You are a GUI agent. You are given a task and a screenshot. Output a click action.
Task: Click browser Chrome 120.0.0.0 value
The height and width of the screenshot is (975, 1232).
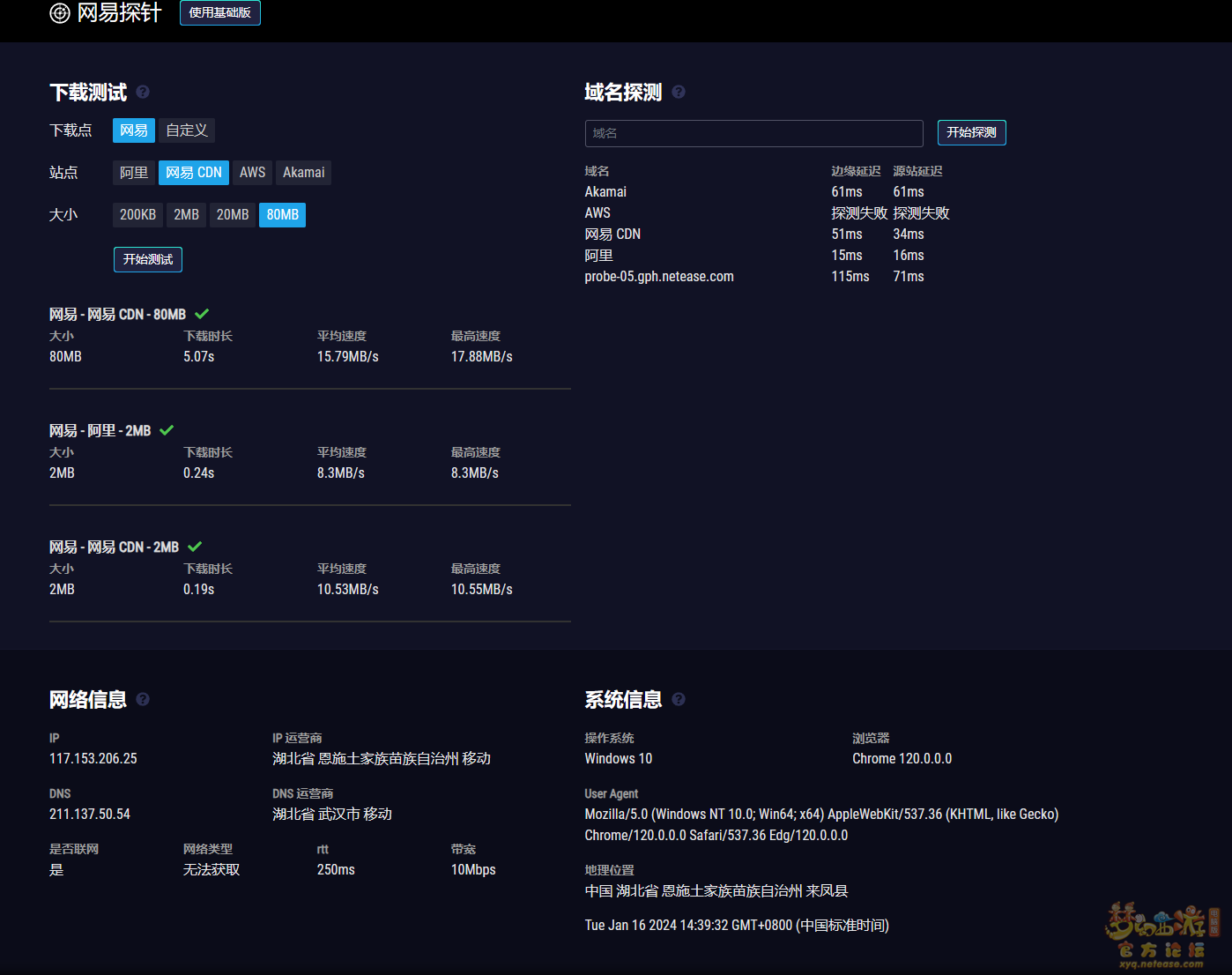point(902,759)
